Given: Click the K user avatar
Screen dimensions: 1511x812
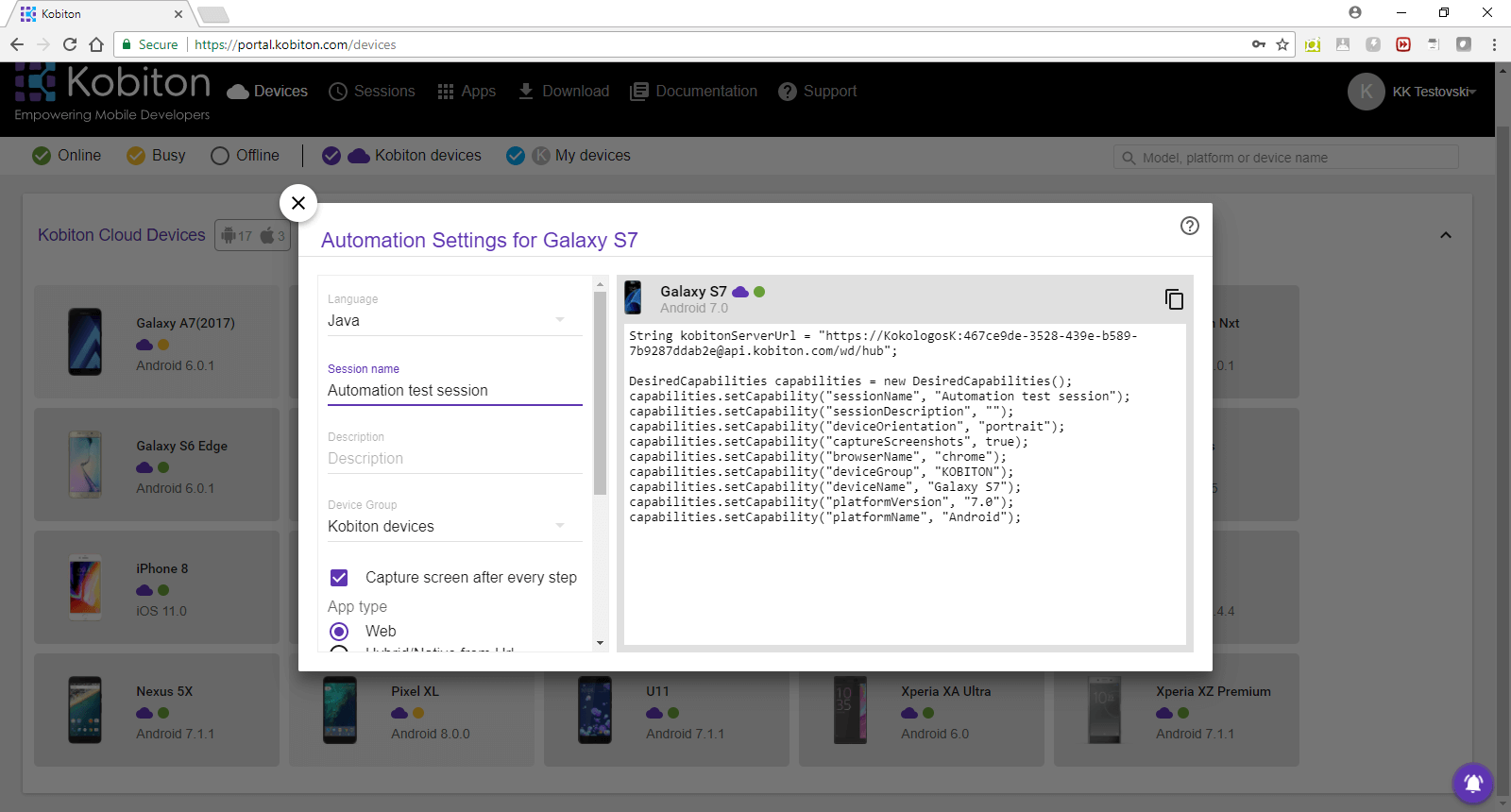Looking at the screenshot, I should tap(1367, 92).
